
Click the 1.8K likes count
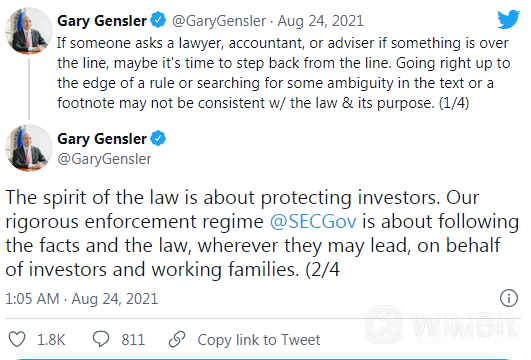click(x=51, y=340)
